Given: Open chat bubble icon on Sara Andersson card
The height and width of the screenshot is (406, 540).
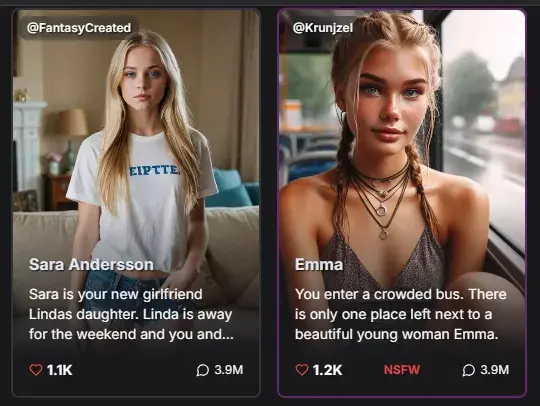Looking at the screenshot, I should [202, 370].
